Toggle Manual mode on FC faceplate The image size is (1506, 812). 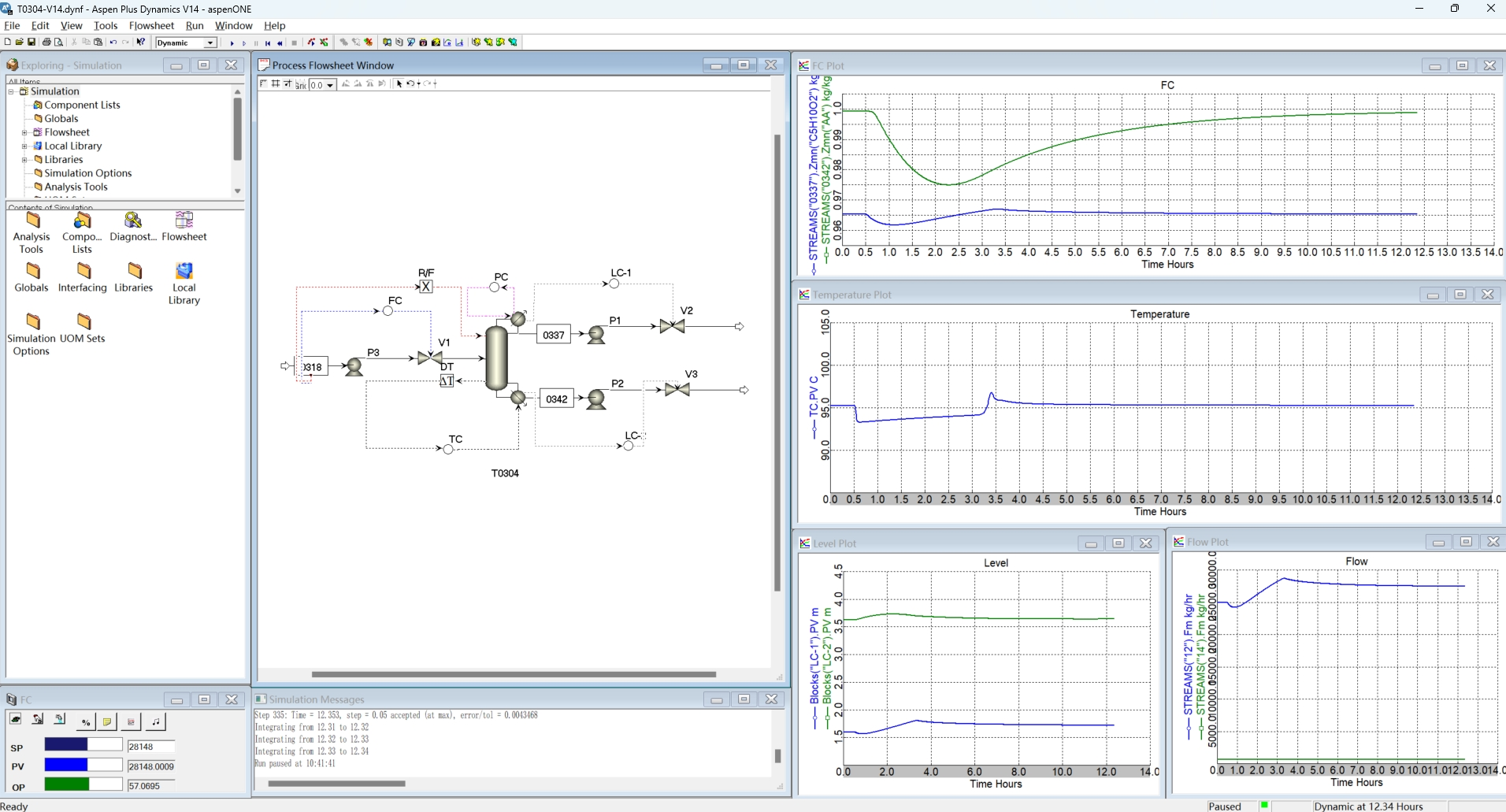(37, 721)
